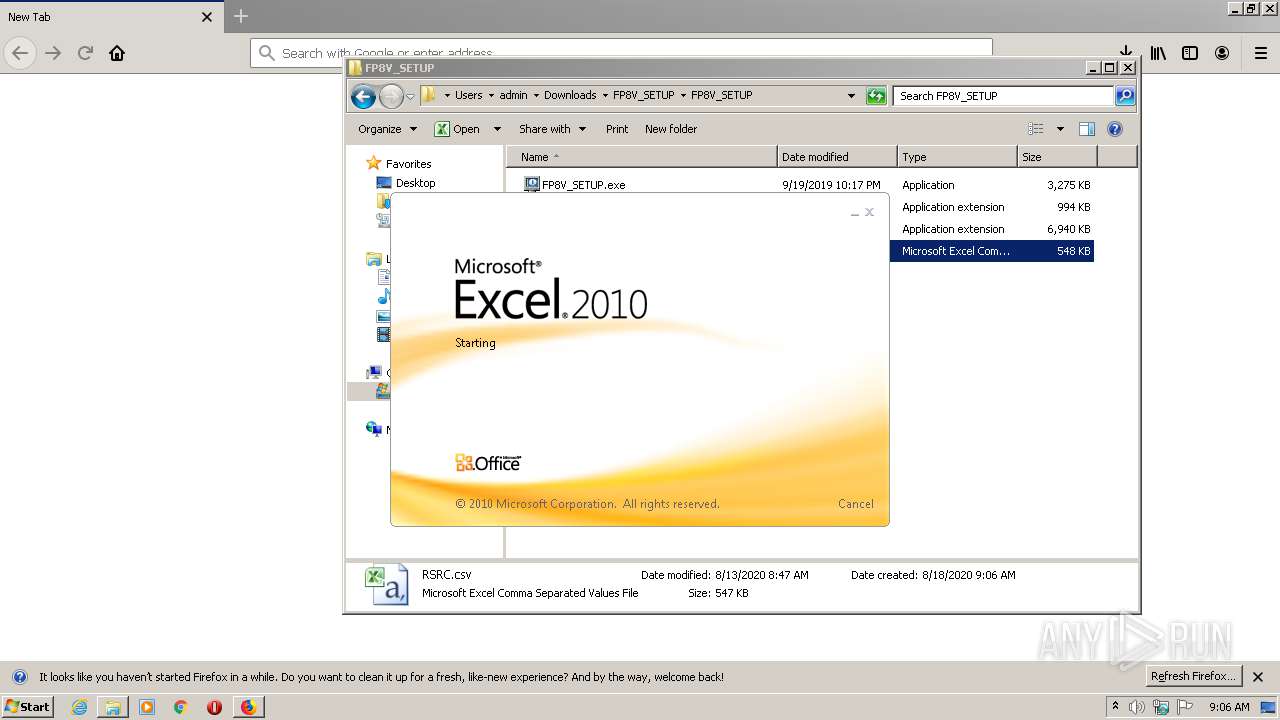Dismiss the Firefox refresh notification bar
The width and height of the screenshot is (1280, 720).
(x=1258, y=676)
